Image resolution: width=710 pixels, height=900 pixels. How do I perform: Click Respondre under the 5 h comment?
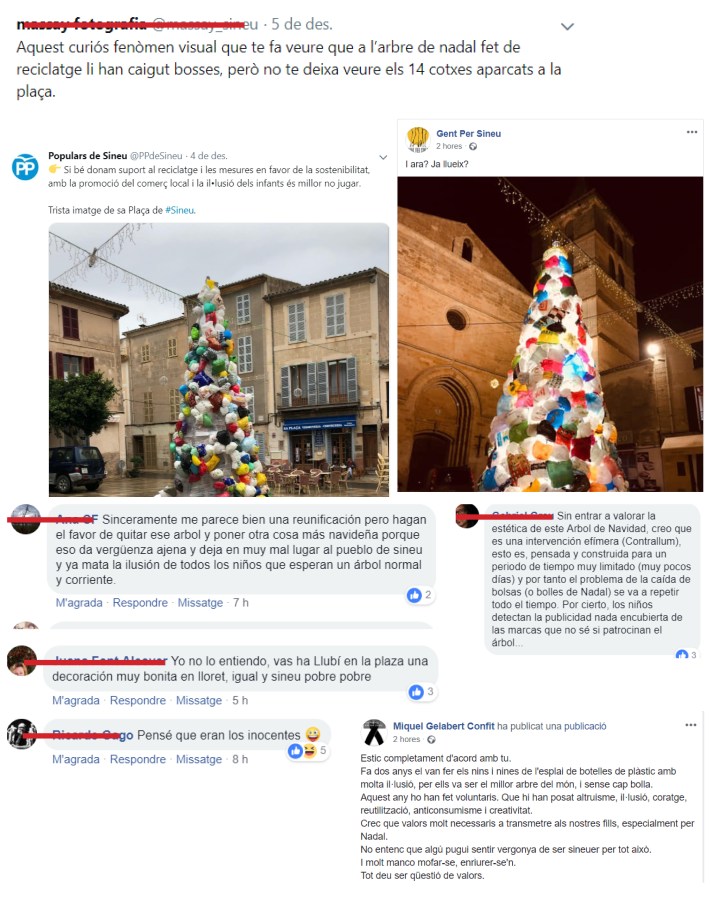(138, 700)
